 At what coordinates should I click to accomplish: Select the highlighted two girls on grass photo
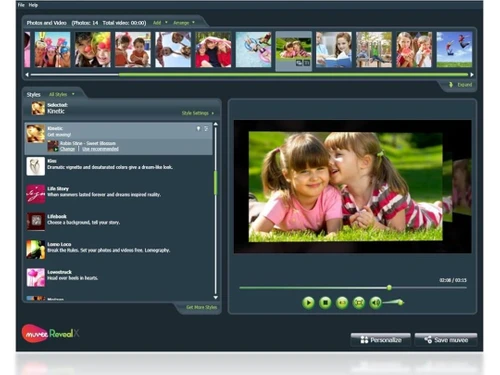tap(294, 51)
